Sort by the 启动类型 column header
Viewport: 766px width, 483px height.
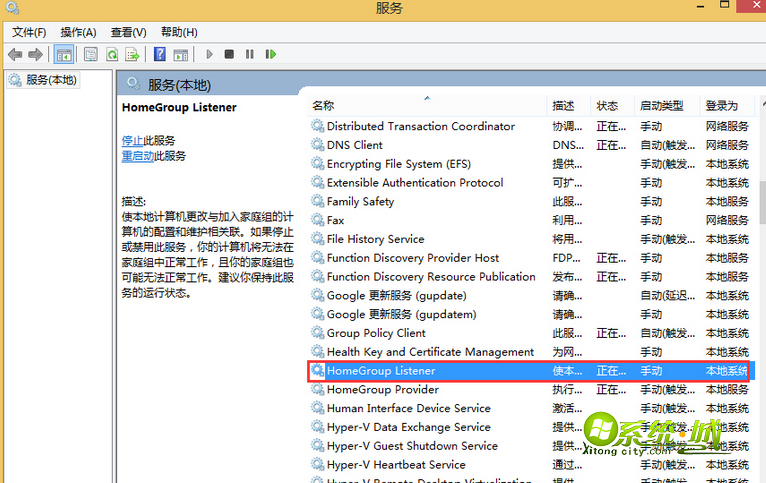(667, 105)
